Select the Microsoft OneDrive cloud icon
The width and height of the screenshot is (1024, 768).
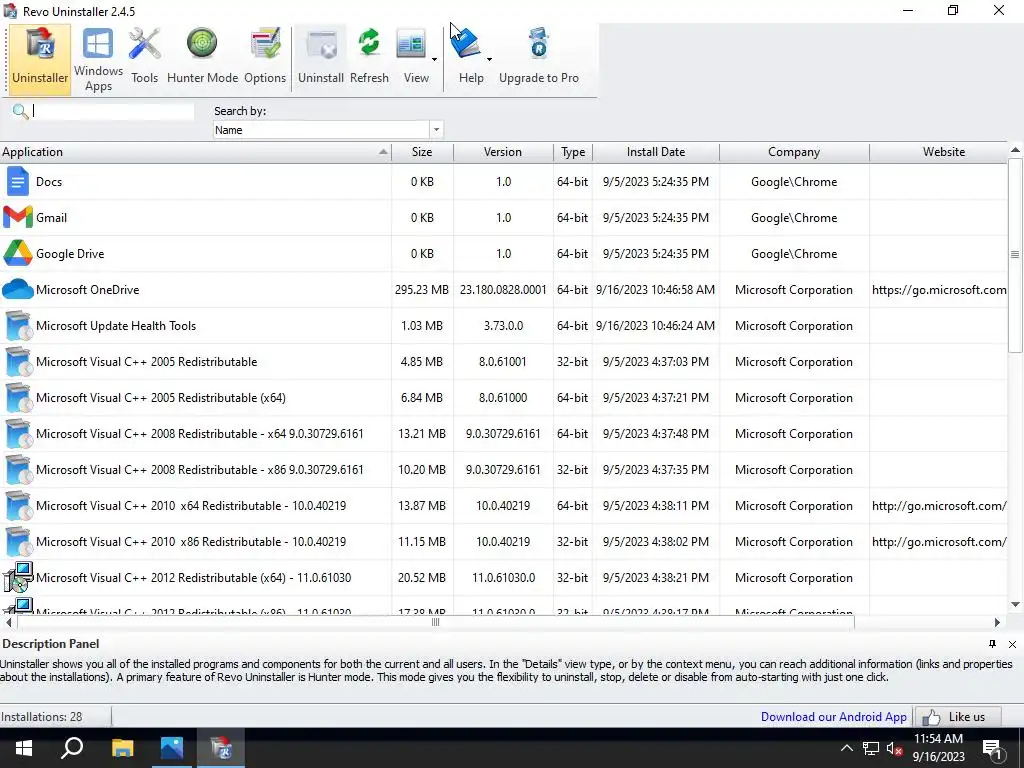click(18, 289)
